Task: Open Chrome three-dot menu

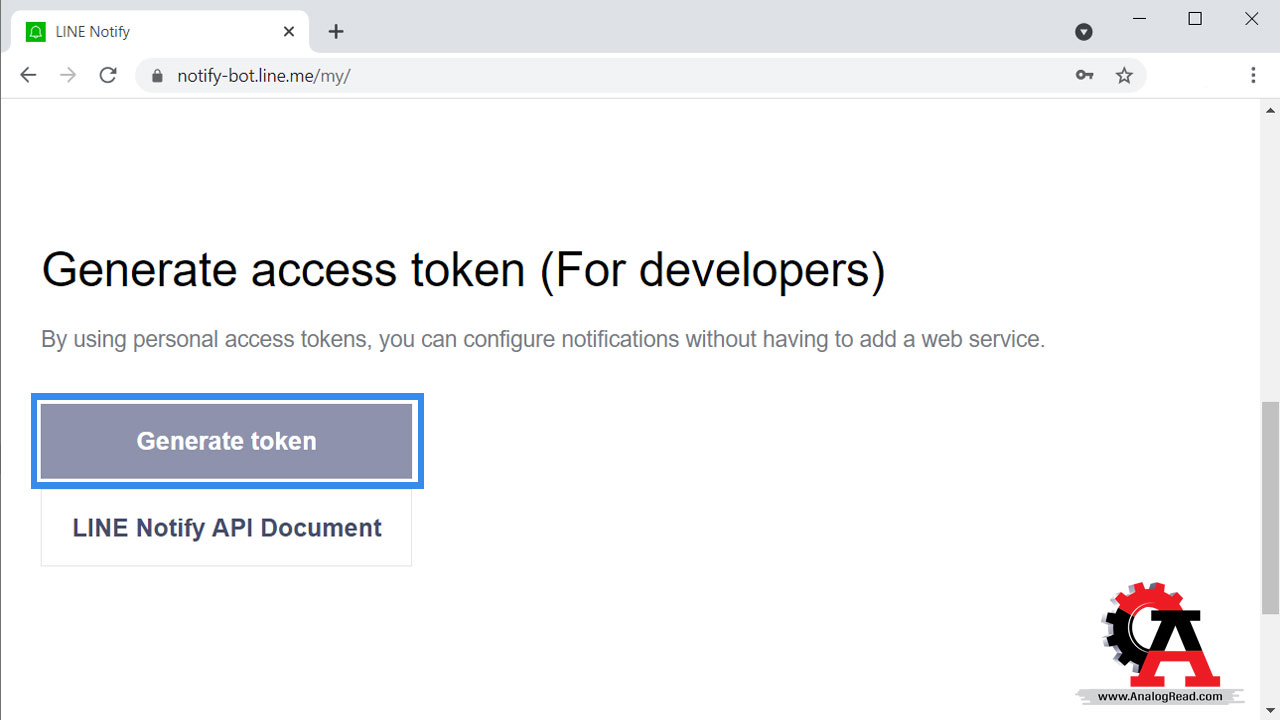Action: click(x=1253, y=75)
